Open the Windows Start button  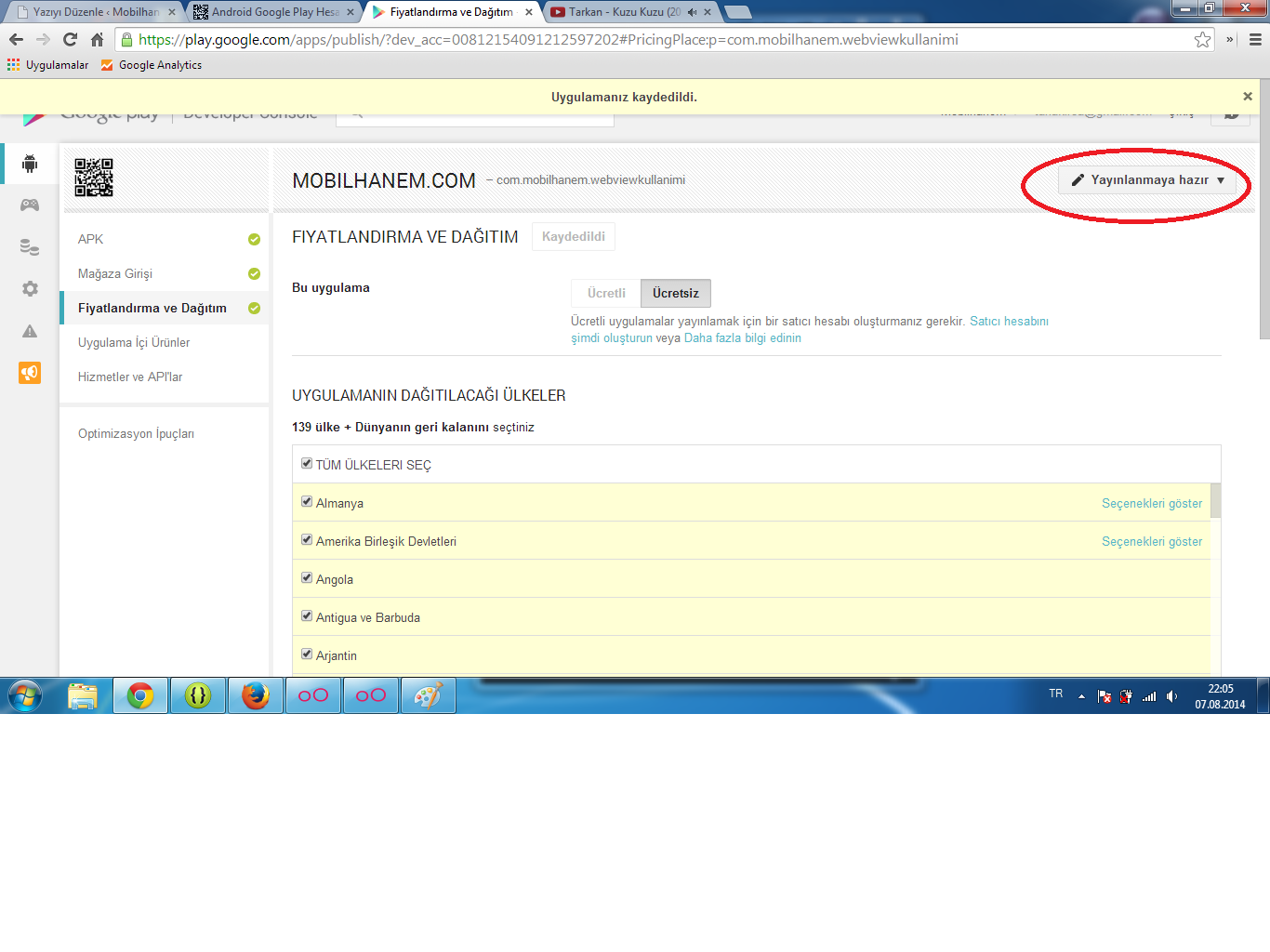pos(25,695)
